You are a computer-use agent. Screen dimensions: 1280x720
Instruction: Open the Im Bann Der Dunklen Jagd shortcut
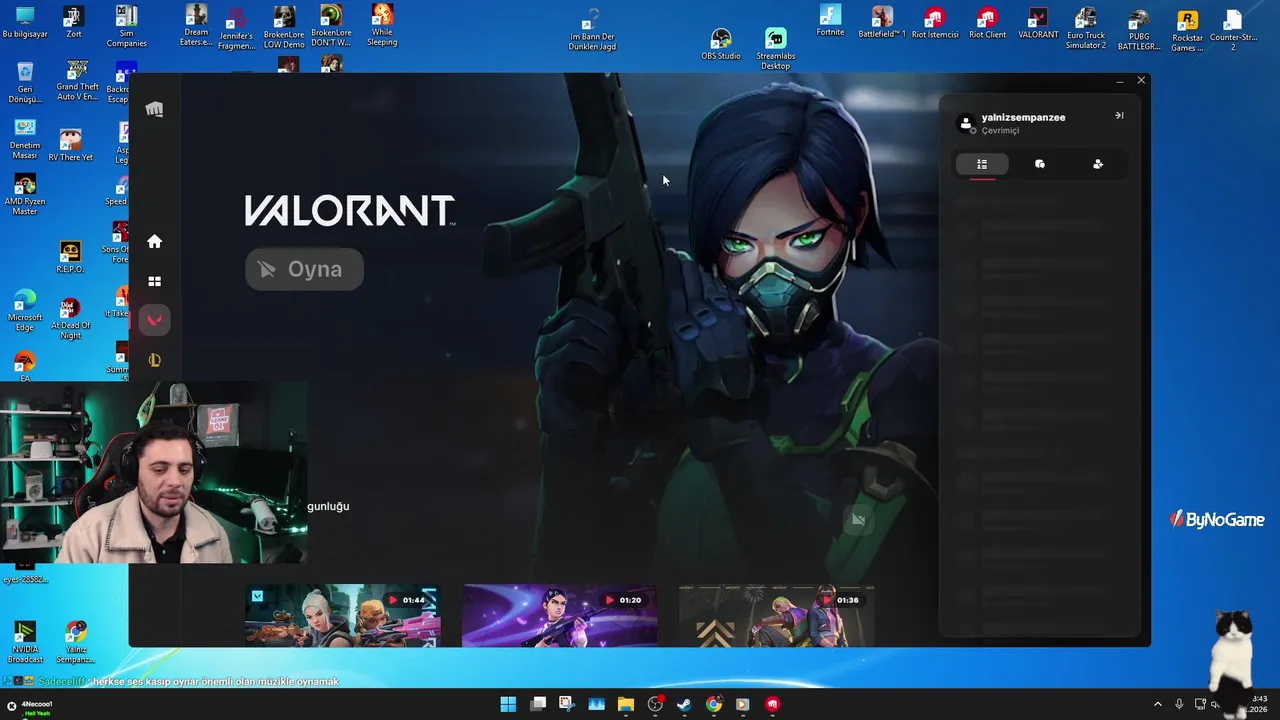click(592, 30)
